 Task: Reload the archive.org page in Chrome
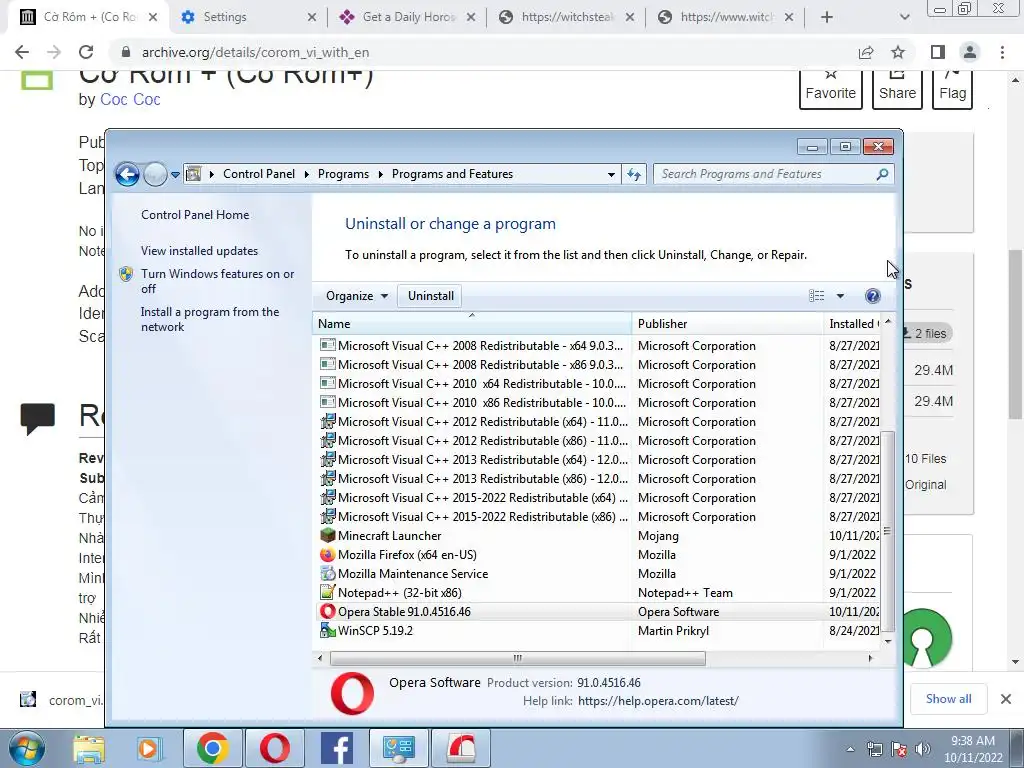(x=86, y=52)
